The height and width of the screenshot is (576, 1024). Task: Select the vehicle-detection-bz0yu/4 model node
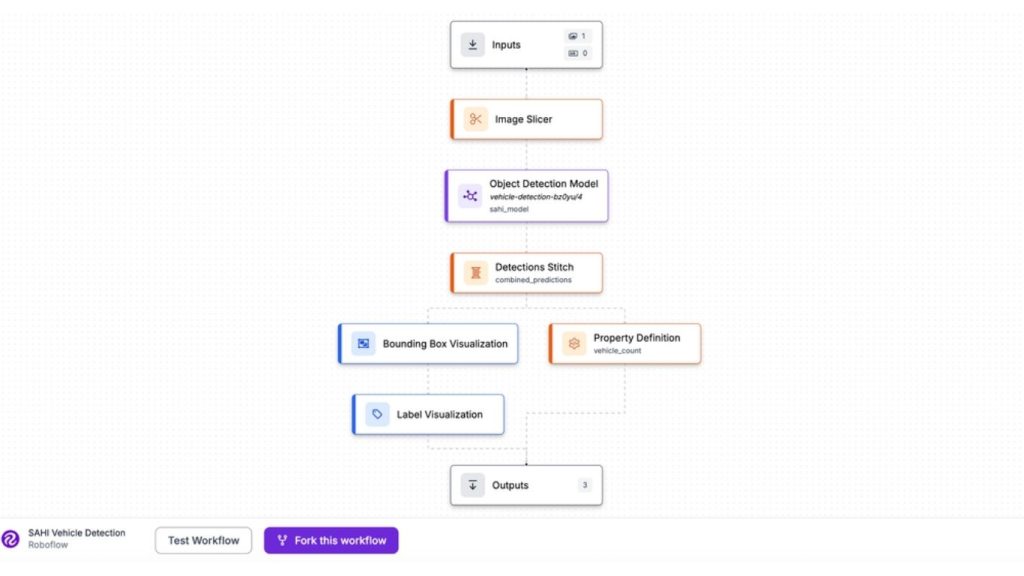click(x=526, y=196)
